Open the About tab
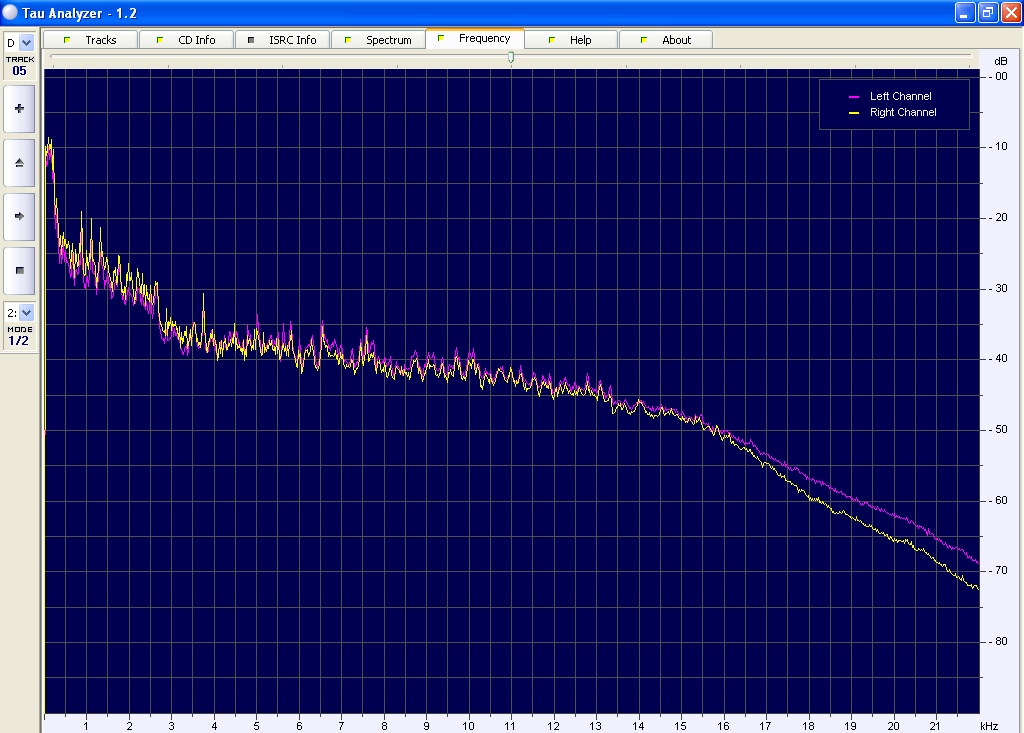This screenshot has height=733, width=1024. point(676,40)
